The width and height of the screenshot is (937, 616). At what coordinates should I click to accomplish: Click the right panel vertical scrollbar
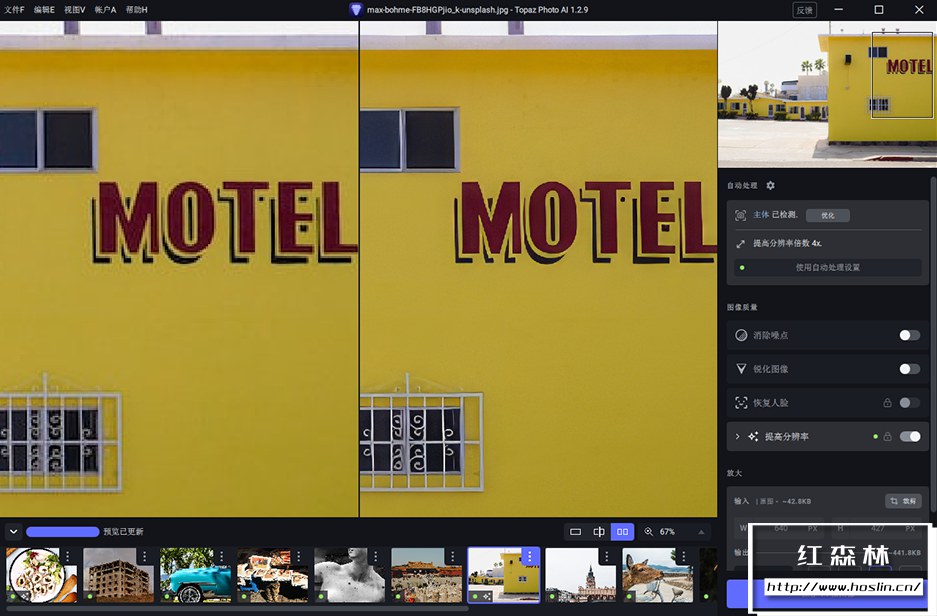point(933,344)
